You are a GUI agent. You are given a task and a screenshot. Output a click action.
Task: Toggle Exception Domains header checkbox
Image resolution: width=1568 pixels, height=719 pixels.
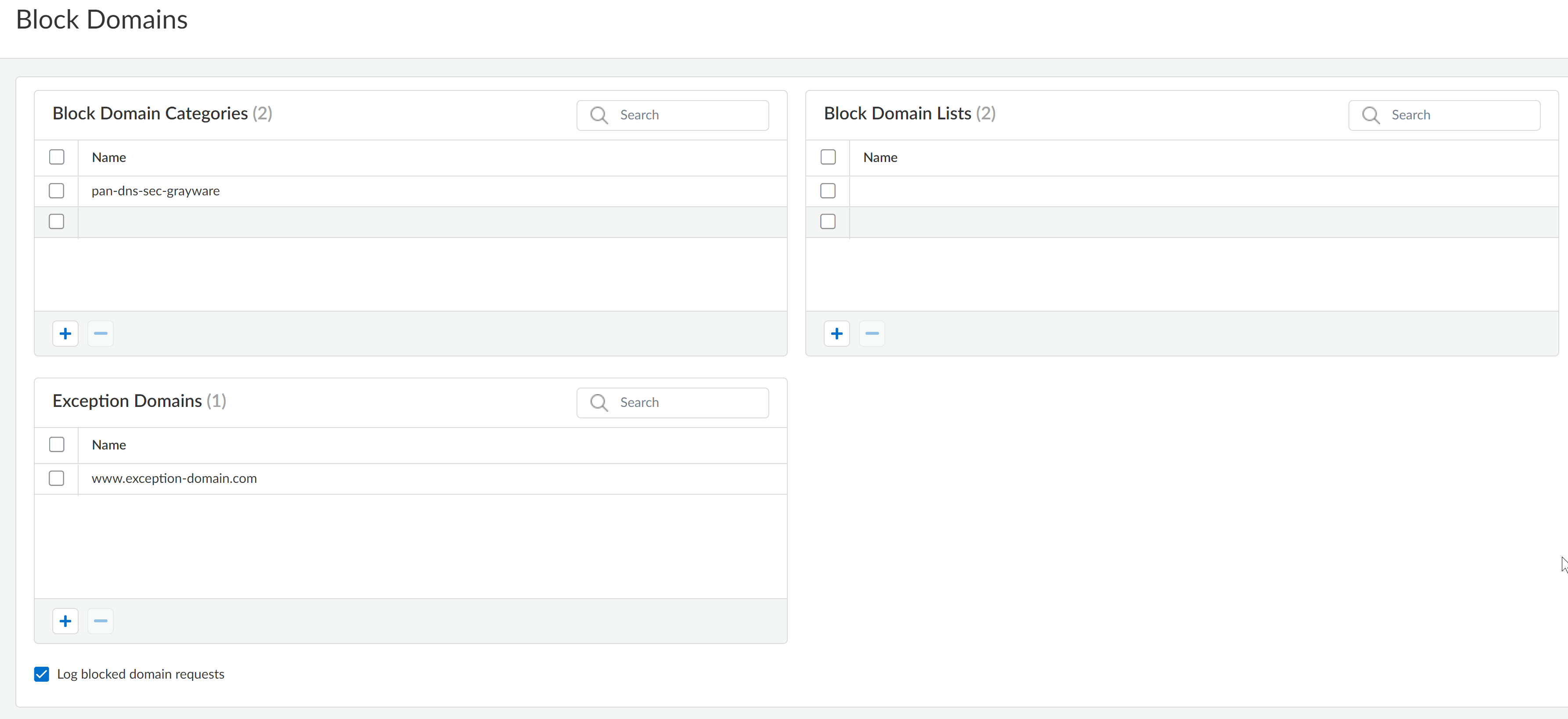click(x=57, y=445)
